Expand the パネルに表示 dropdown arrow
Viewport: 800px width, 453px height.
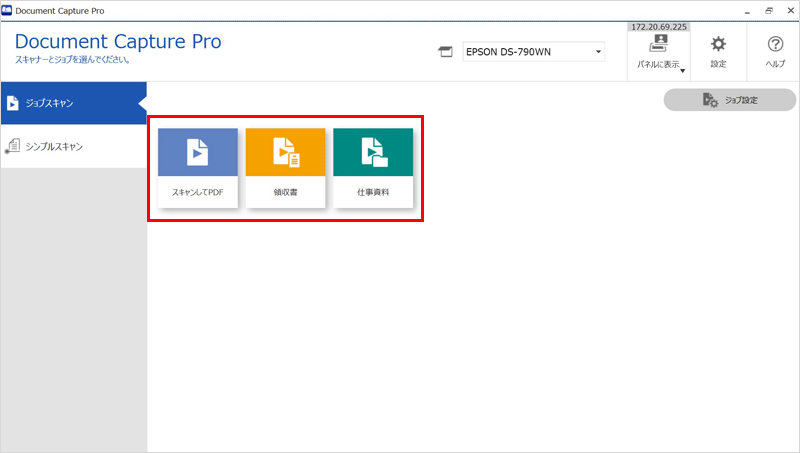(682, 70)
